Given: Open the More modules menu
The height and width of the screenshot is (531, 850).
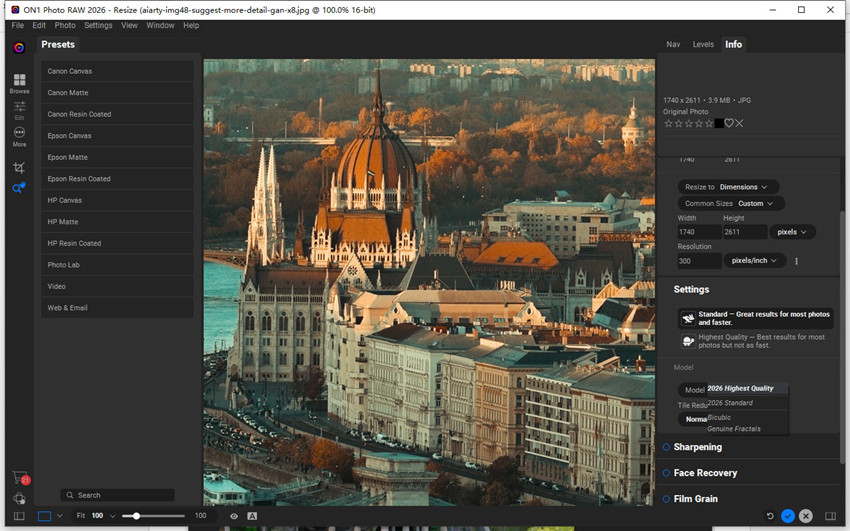Looking at the screenshot, I should click(19, 137).
